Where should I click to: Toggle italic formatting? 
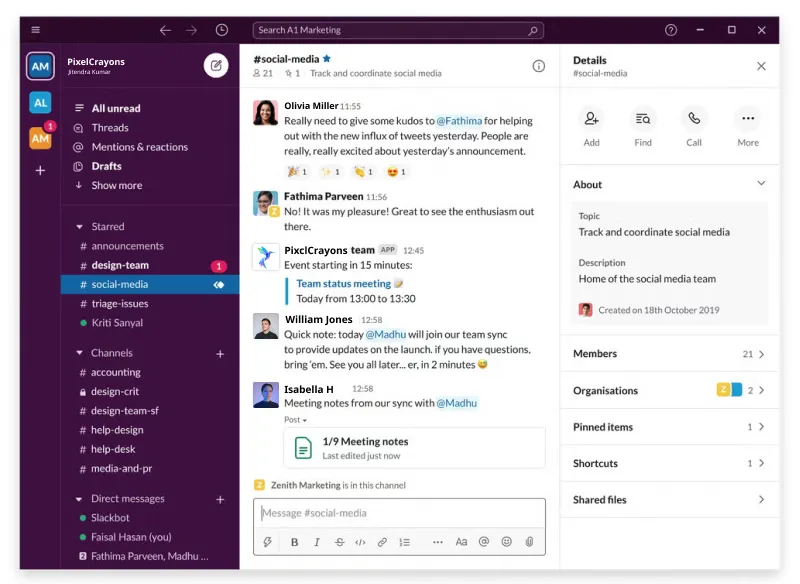pos(317,542)
